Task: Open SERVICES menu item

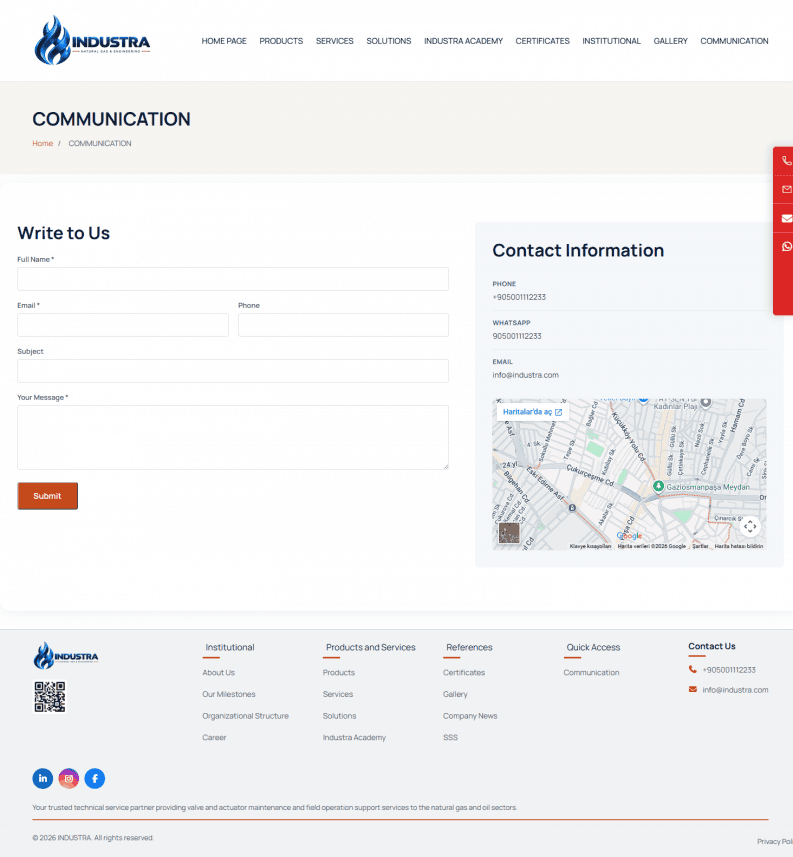Action: pos(334,41)
